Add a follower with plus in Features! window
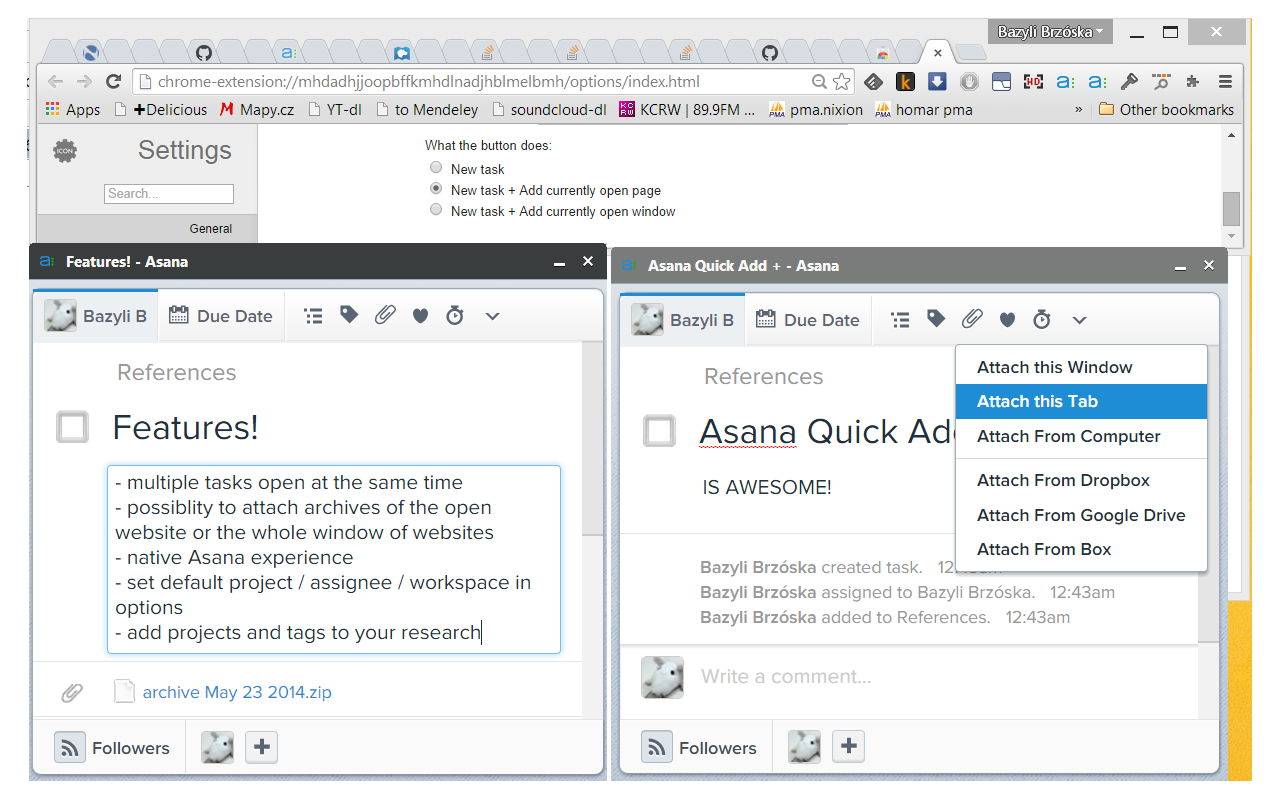The image size is (1280, 800). tap(261, 747)
